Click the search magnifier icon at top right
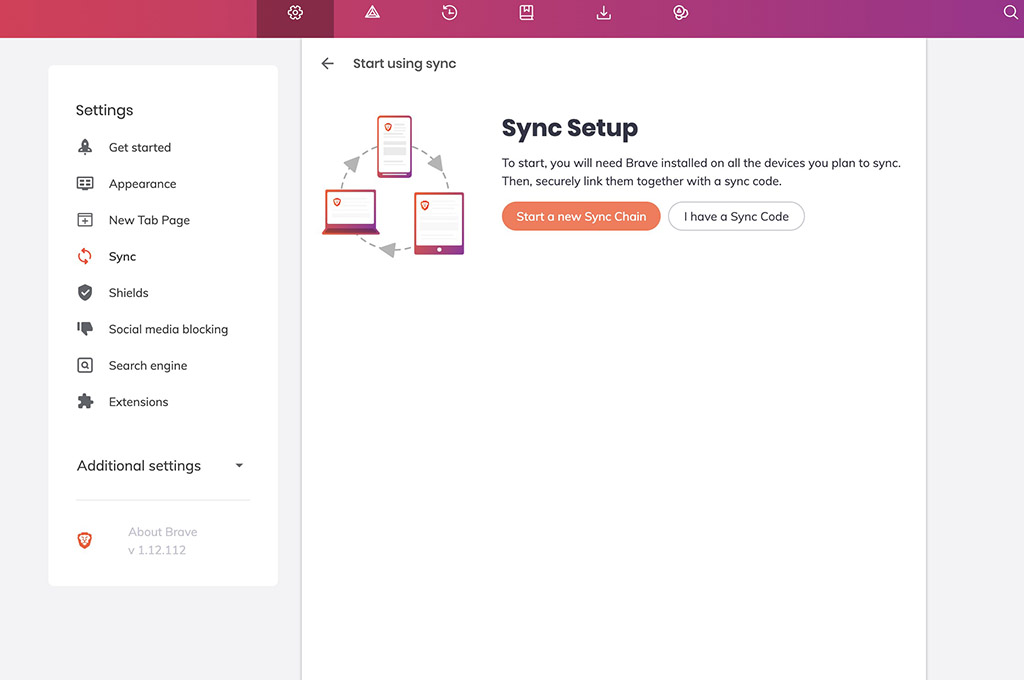Screen dimensions: 1024x680 (1010, 13)
